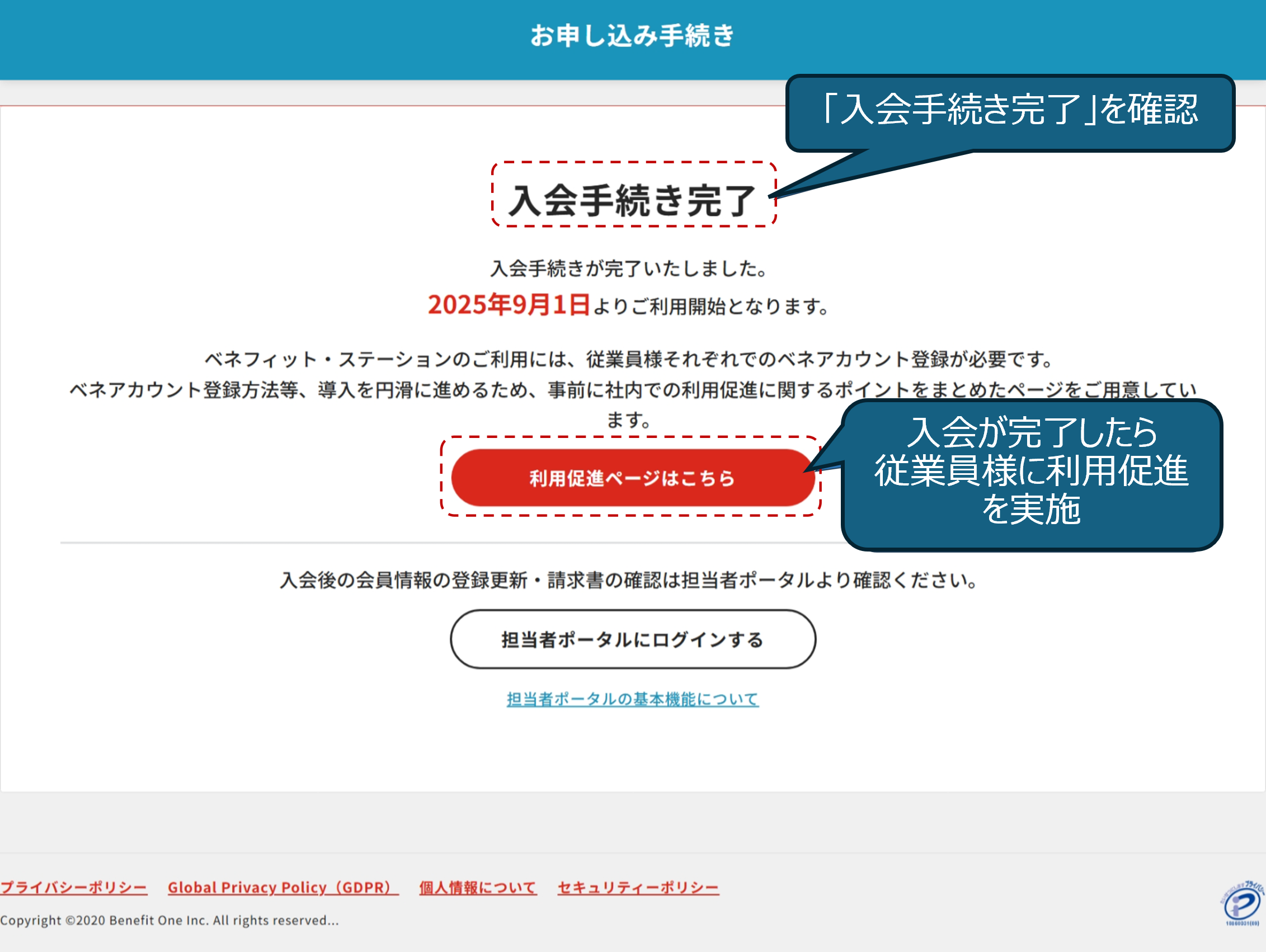Screen dimensions: 1266x952
Task: Click the Copyright ©2020 Benefit One text
Action: [x=170, y=921]
